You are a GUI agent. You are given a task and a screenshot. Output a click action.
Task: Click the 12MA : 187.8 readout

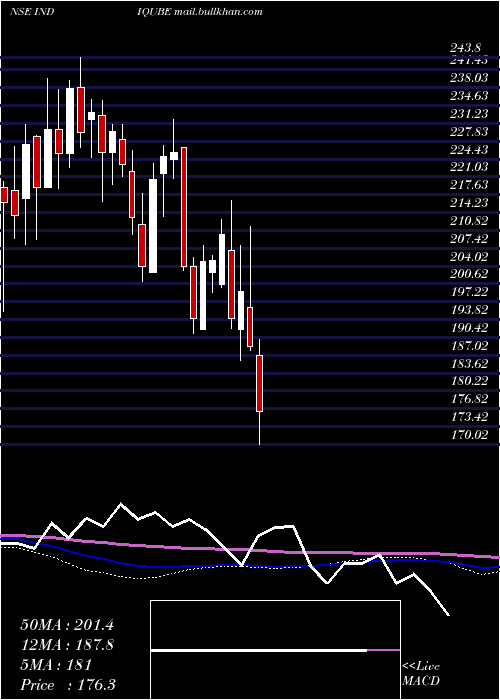click(67, 645)
